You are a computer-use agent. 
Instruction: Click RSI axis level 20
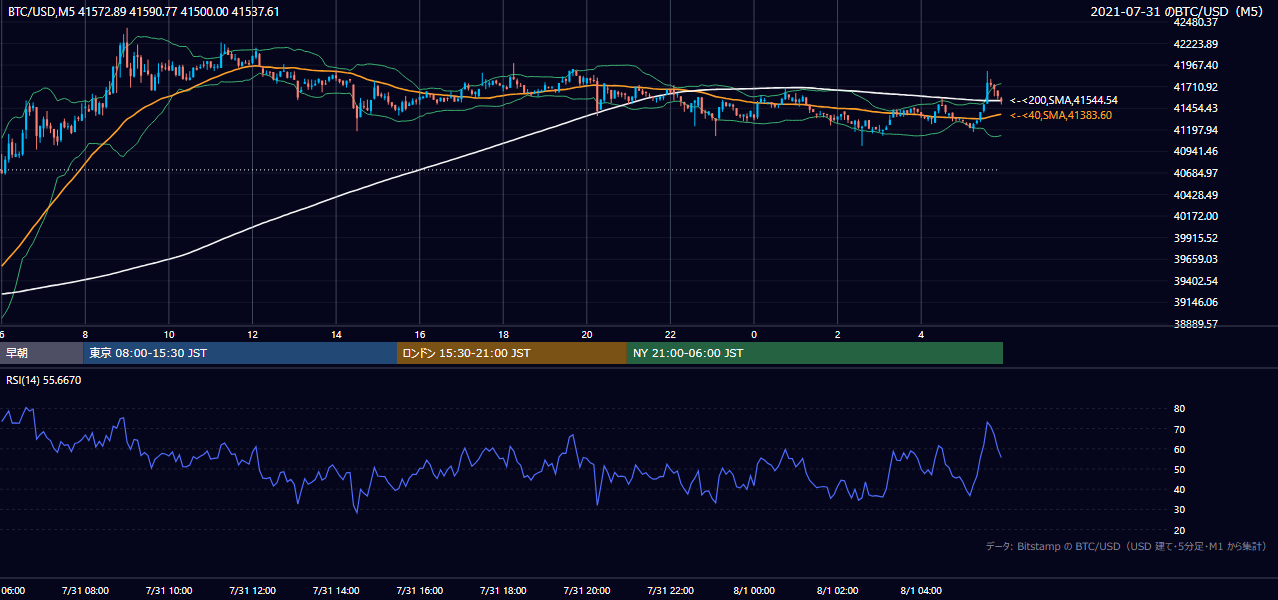pyautogui.click(x=1179, y=530)
